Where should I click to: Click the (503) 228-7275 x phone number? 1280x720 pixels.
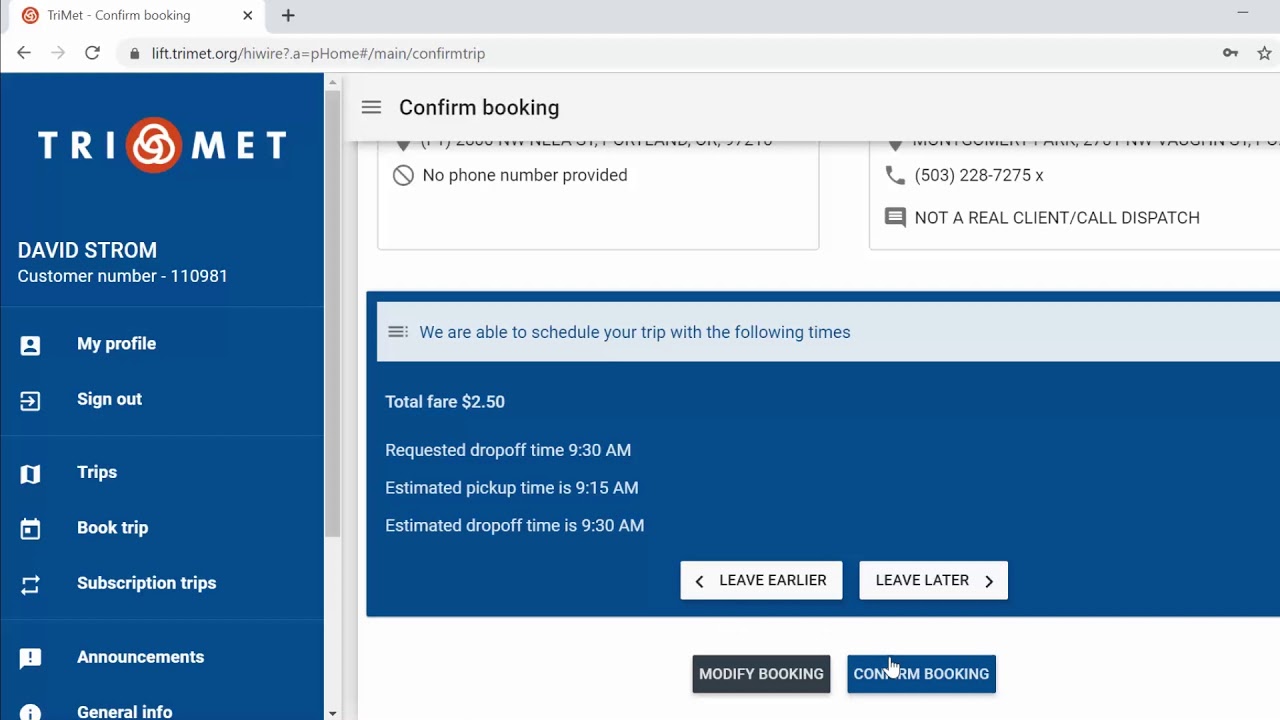pyautogui.click(x=979, y=175)
